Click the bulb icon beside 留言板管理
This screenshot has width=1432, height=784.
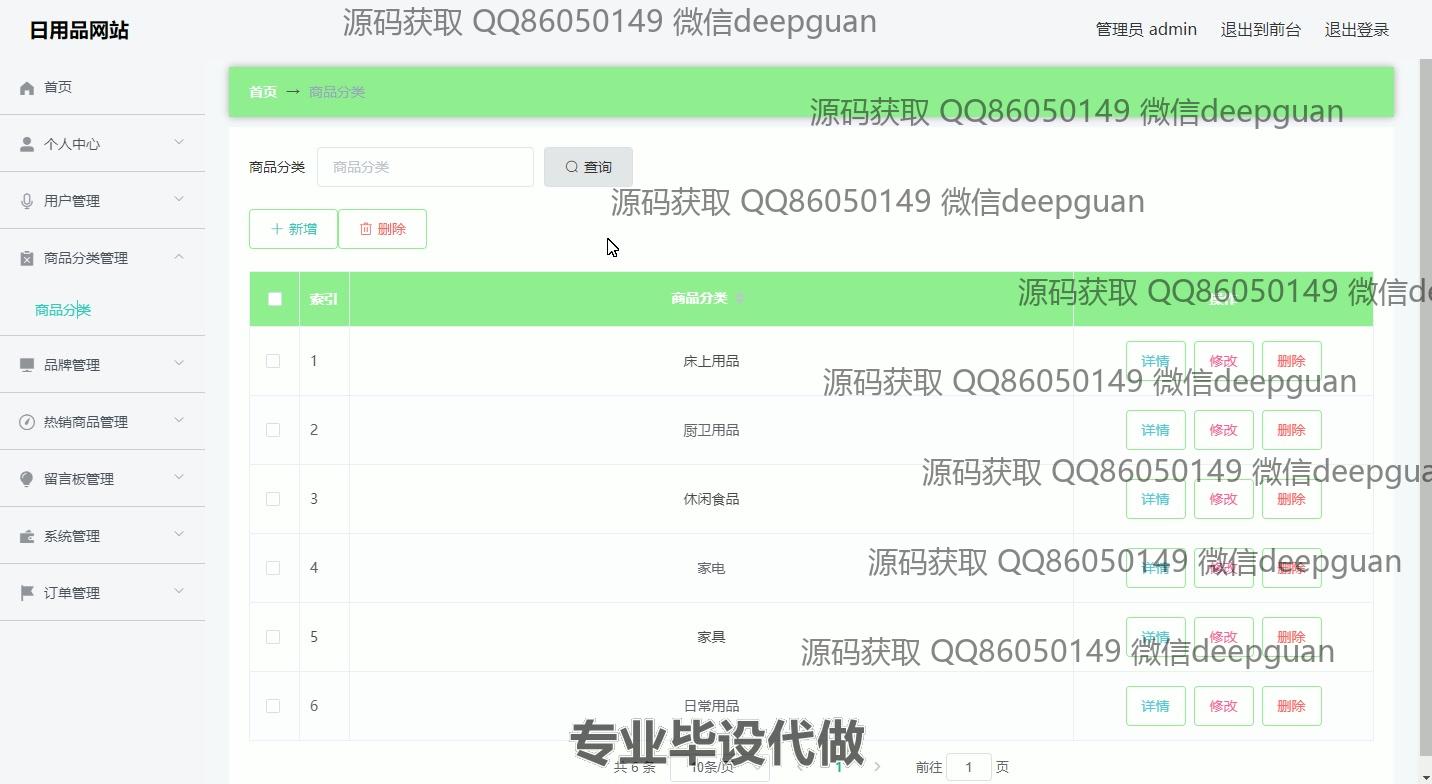(x=27, y=480)
